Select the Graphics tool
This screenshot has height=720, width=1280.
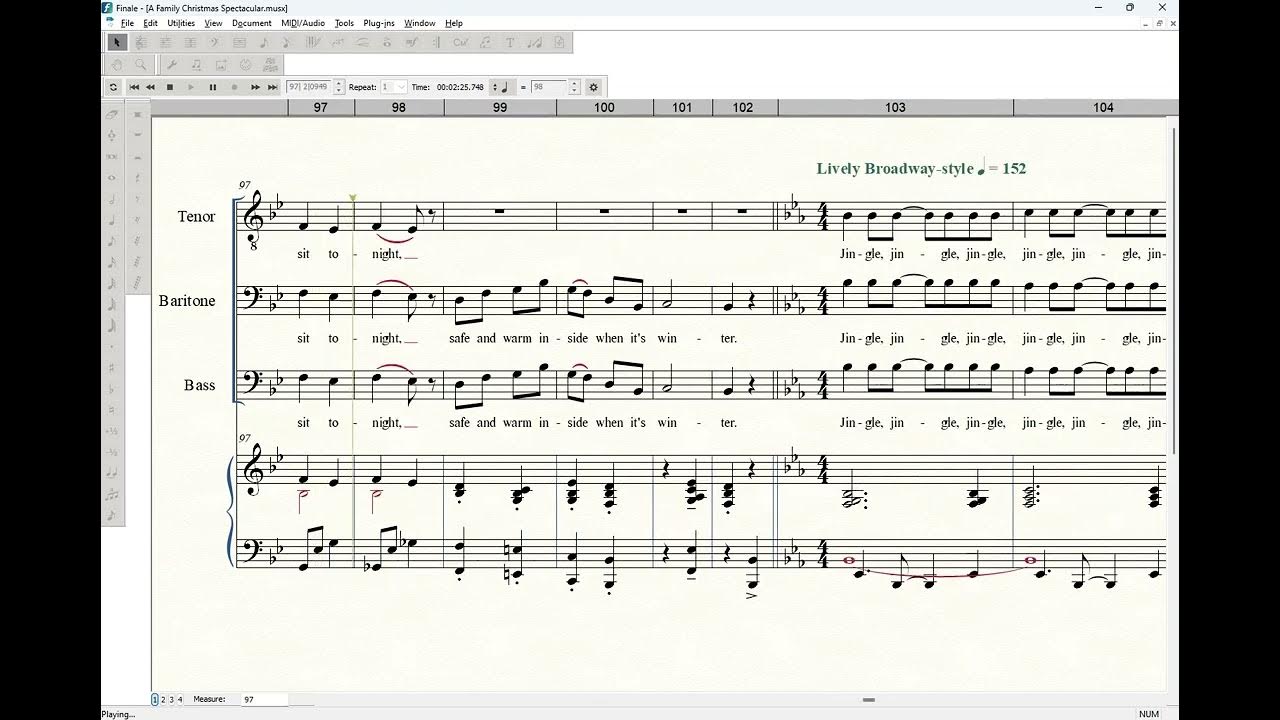coord(221,65)
